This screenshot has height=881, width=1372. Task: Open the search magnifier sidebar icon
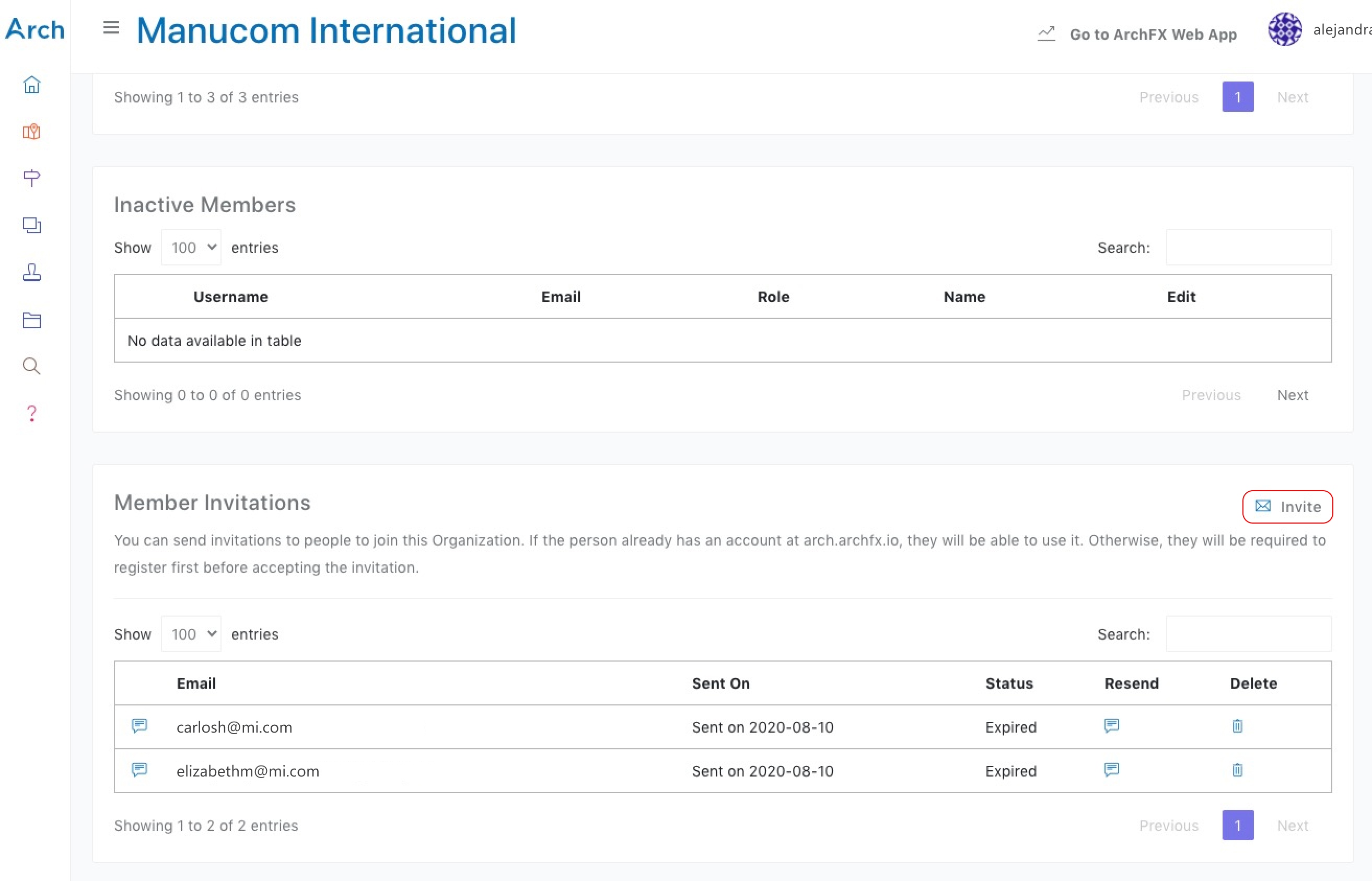click(x=31, y=366)
